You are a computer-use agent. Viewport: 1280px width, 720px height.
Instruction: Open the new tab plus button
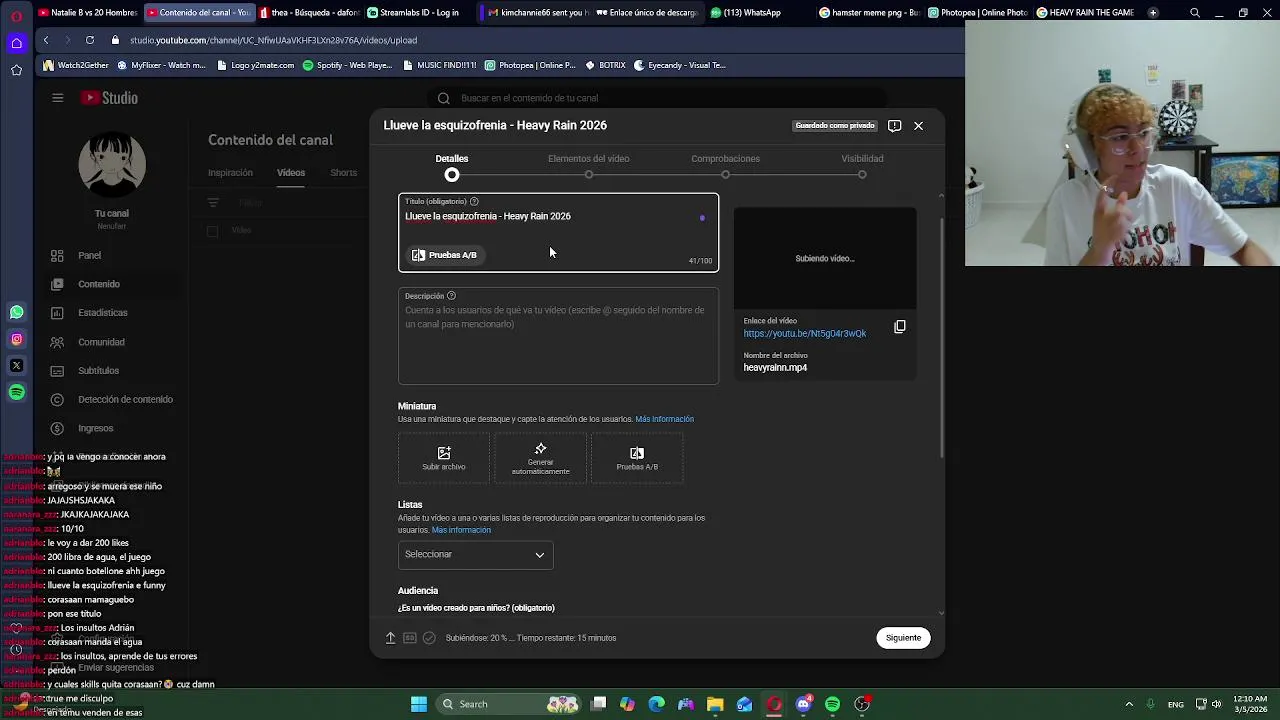(1153, 13)
